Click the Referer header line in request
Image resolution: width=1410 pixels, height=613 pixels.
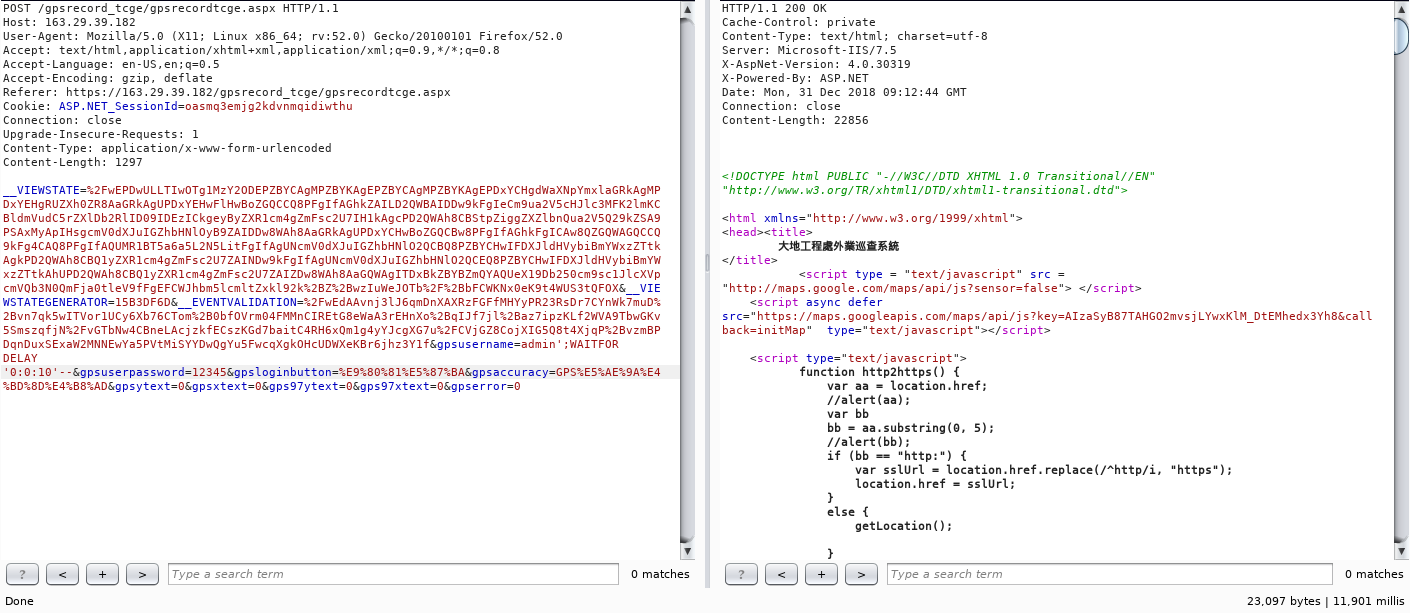tap(227, 92)
